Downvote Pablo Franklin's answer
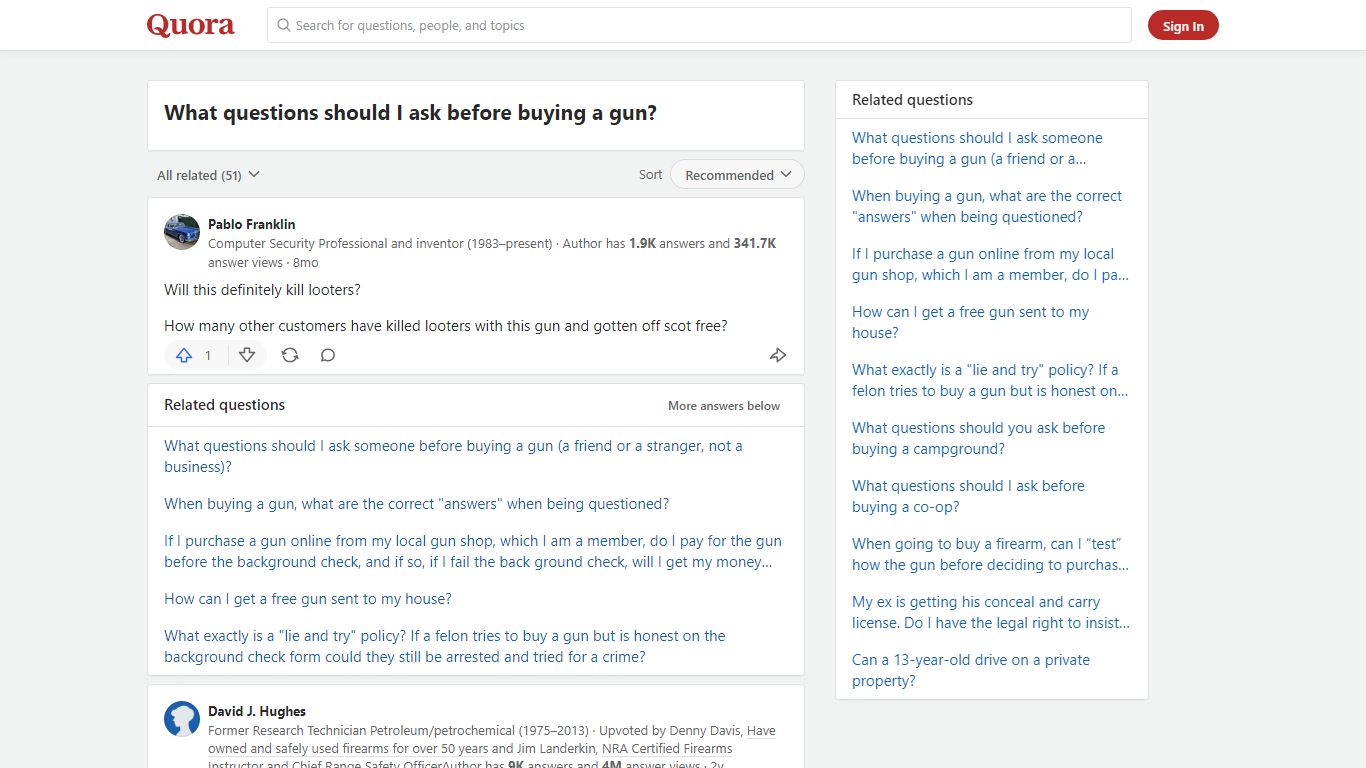This screenshot has height=768, width=1366. [247, 355]
